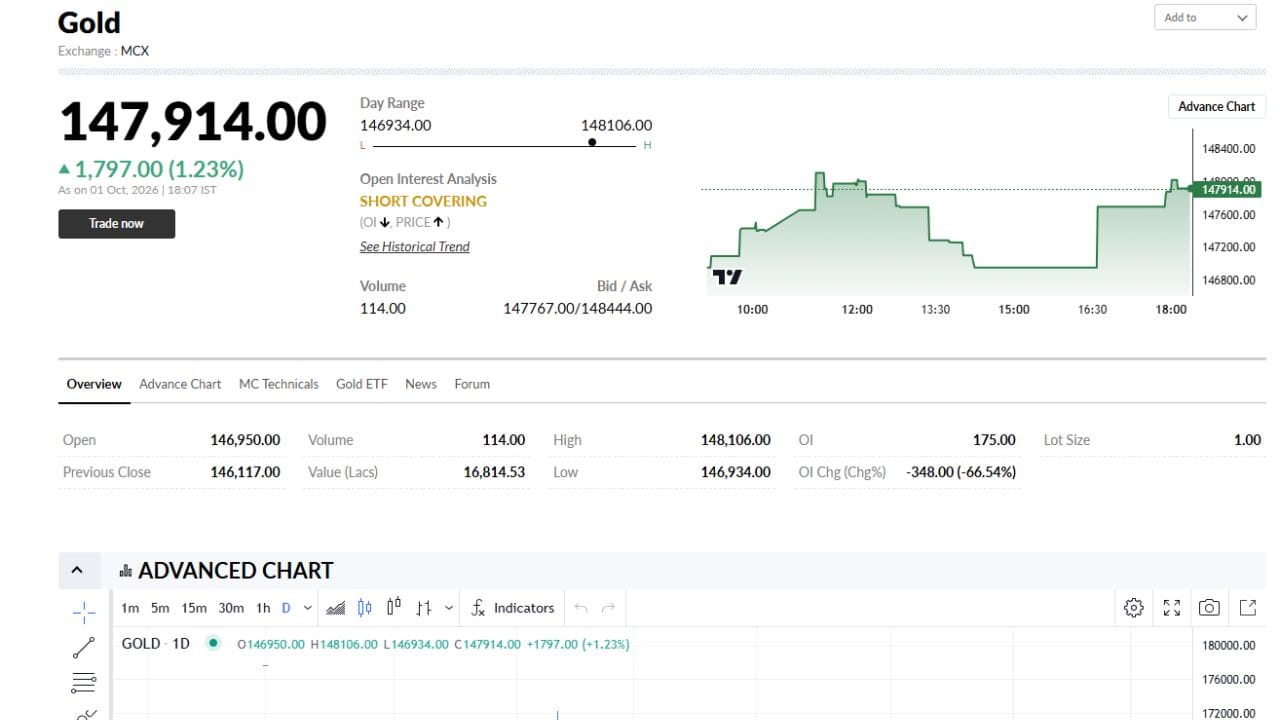The width and height of the screenshot is (1280, 720).
Task: Switch to area chart style
Action: (336, 608)
